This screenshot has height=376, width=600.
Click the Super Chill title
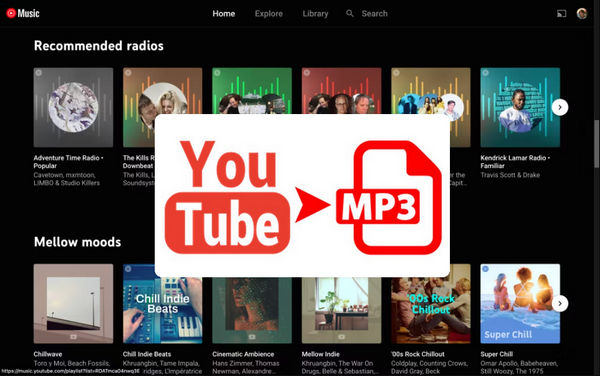click(x=496, y=354)
